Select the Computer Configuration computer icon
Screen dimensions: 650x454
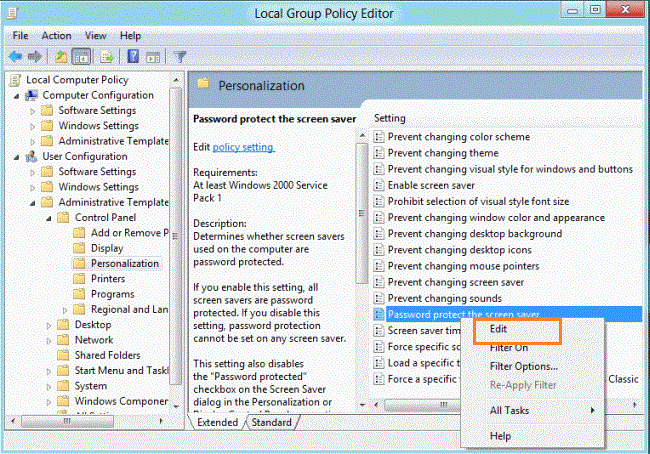coord(32,95)
